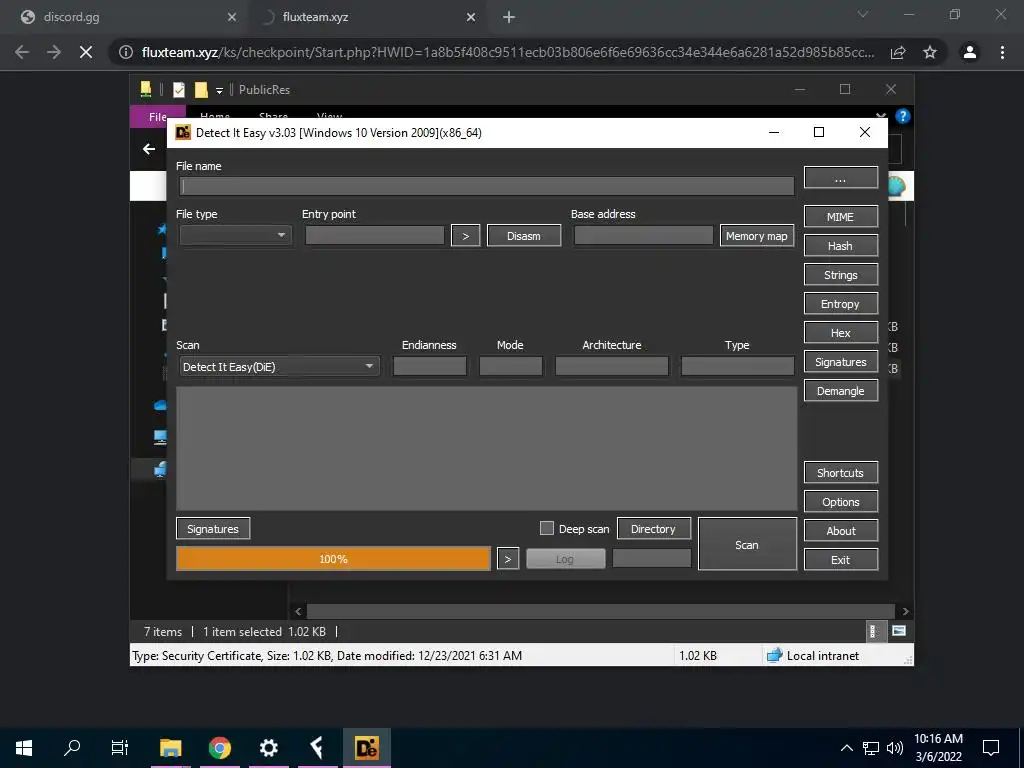Open the File tab in Explorer
Viewport: 1024px width, 768px height.
tap(157, 117)
